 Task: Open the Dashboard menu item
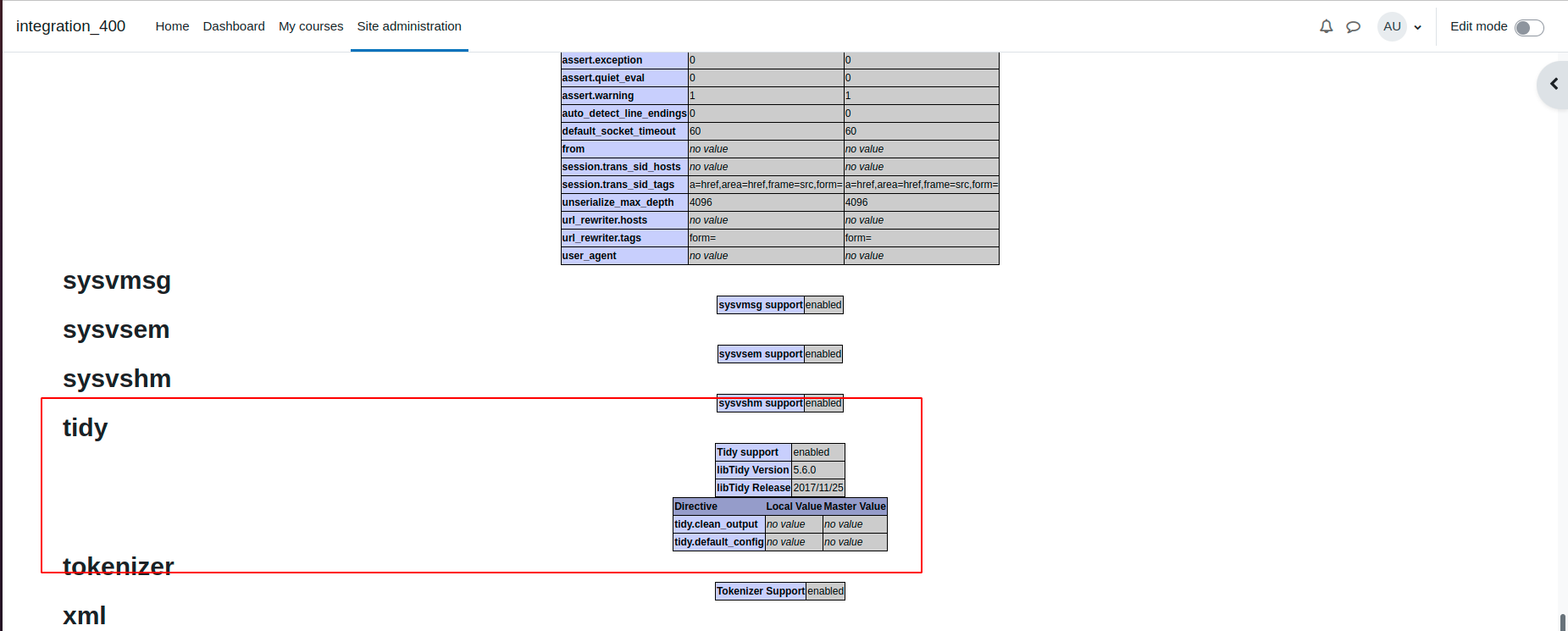click(x=234, y=26)
